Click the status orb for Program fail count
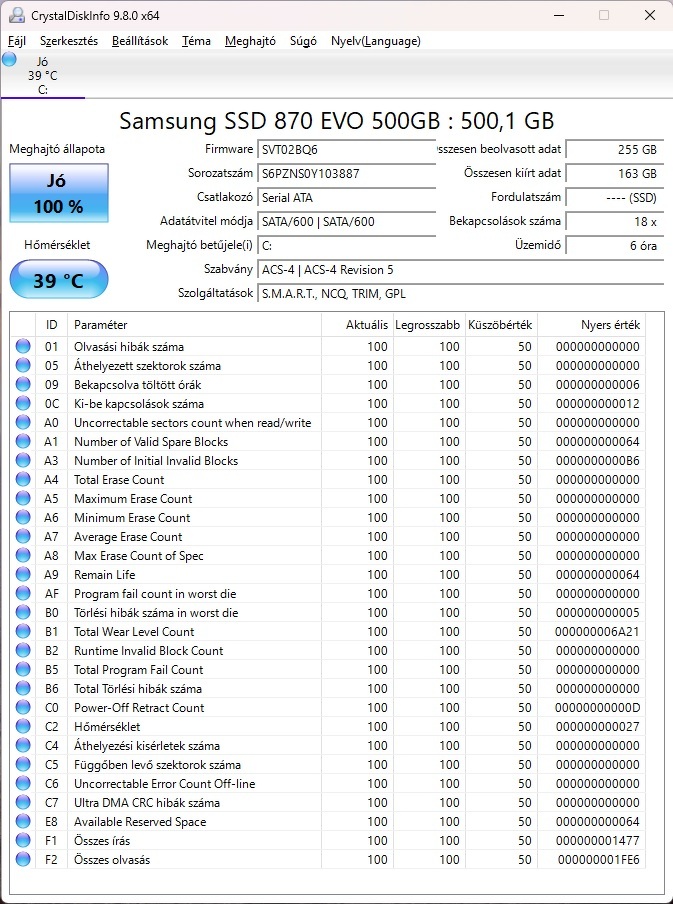This screenshot has height=904, width=673. click(x=23, y=594)
